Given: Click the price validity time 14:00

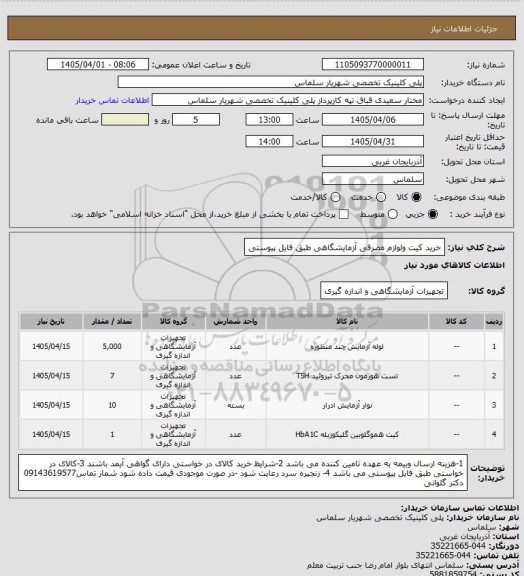Looking at the screenshot, I should pyautogui.click(x=269, y=142).
